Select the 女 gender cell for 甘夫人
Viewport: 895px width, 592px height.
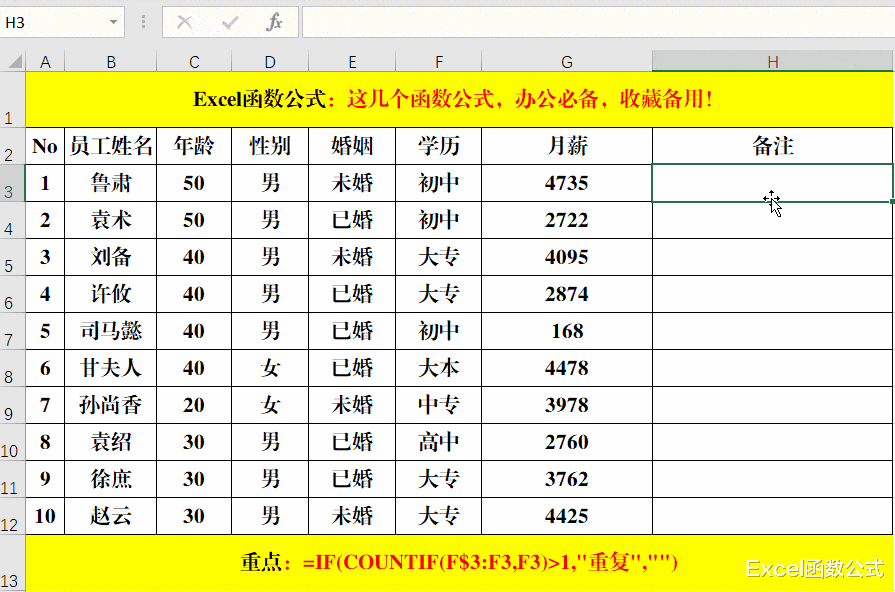[269, 368]
